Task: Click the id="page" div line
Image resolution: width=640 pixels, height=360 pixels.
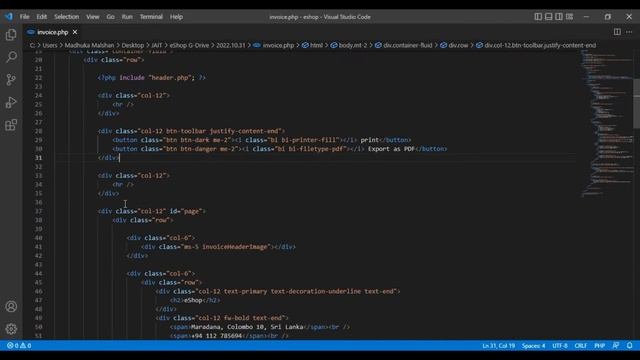Action: pyautogui.click(x=152, y=211)
